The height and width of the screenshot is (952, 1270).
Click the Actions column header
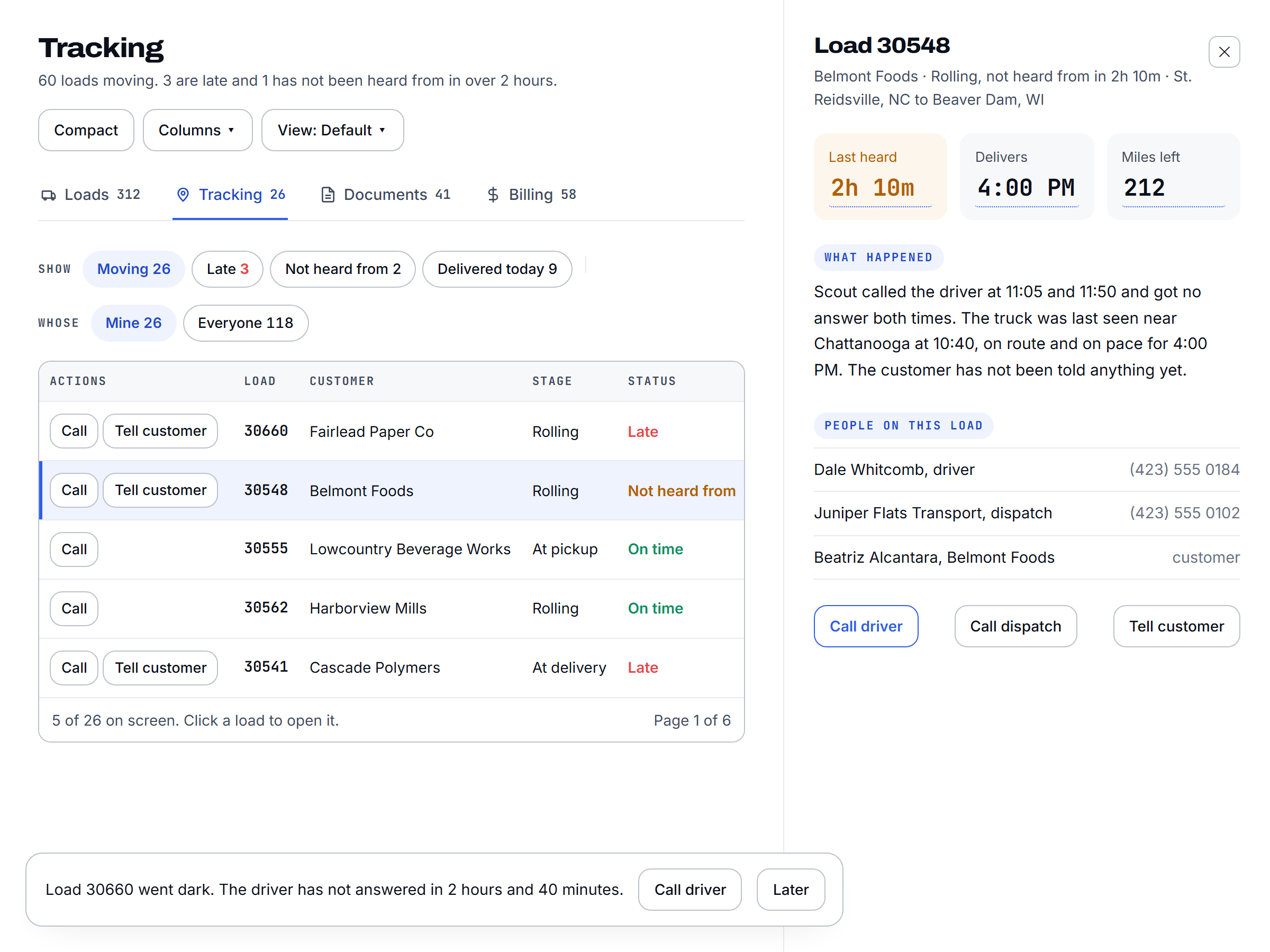[x=78, y=381]
